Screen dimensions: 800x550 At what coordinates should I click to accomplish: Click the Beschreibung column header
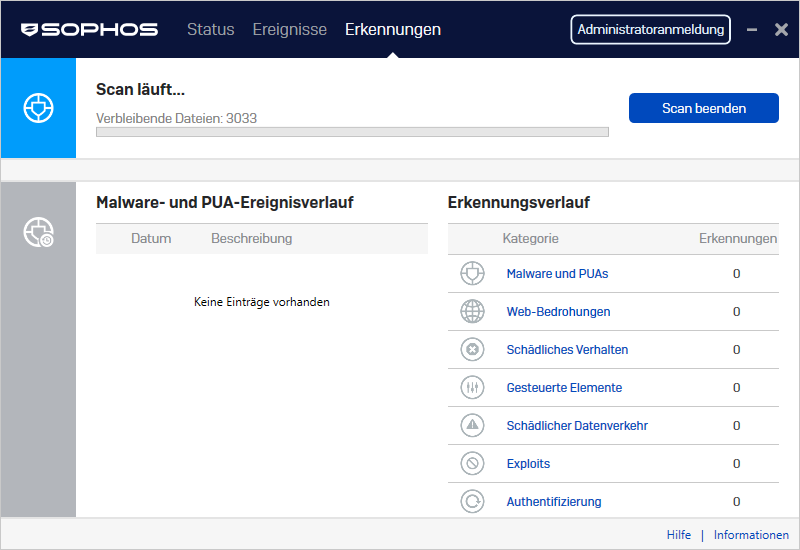tap(252, 238)
